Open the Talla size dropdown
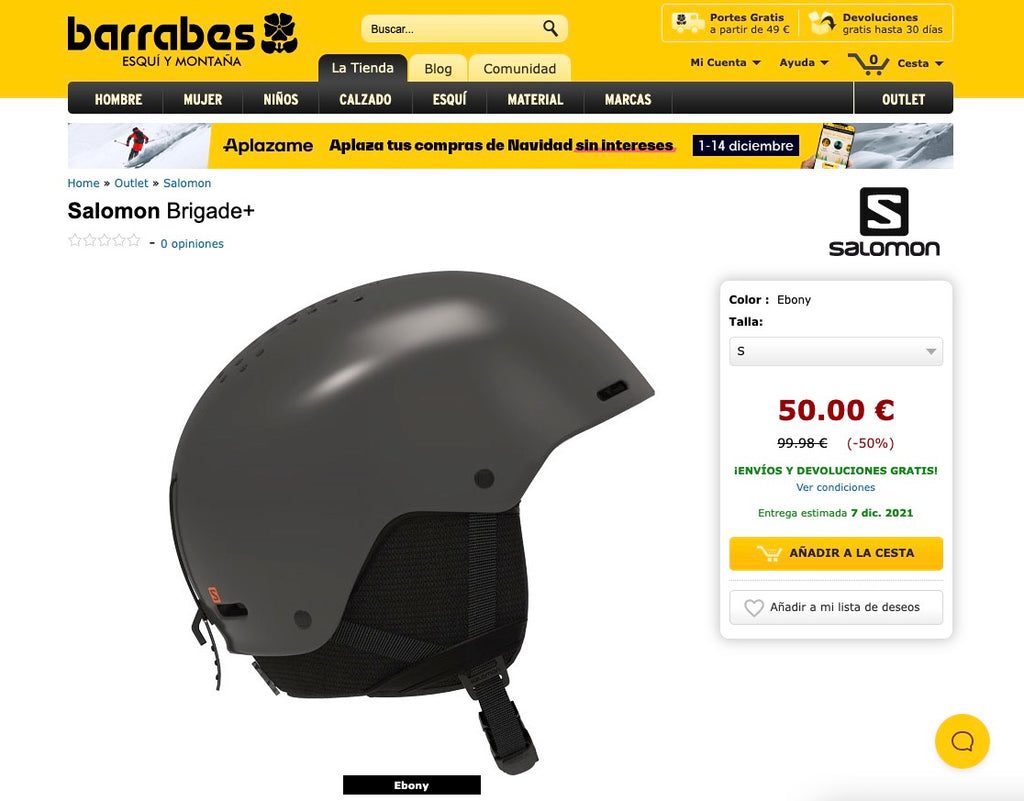 836,351
